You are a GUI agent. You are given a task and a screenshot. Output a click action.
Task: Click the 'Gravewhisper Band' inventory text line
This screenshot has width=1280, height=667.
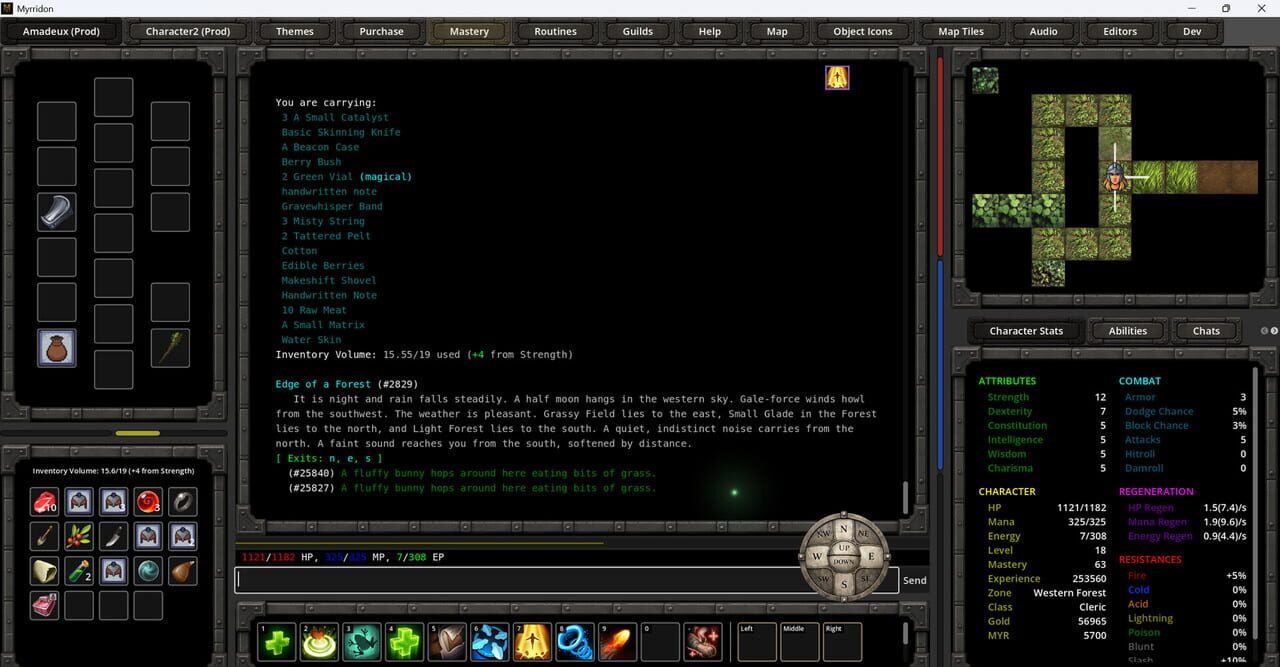point(332,206)
